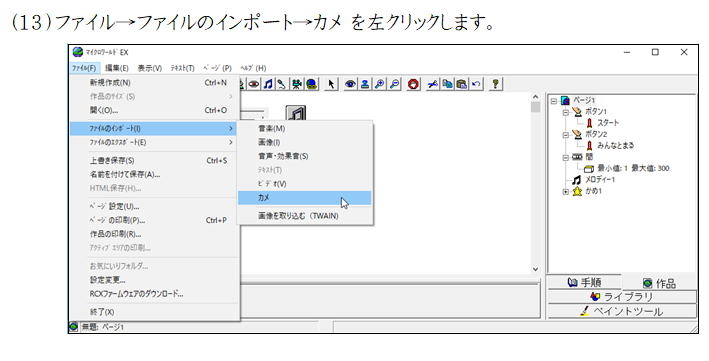
Task: Open the ヘルプ(H) menu
Action: 253,68
